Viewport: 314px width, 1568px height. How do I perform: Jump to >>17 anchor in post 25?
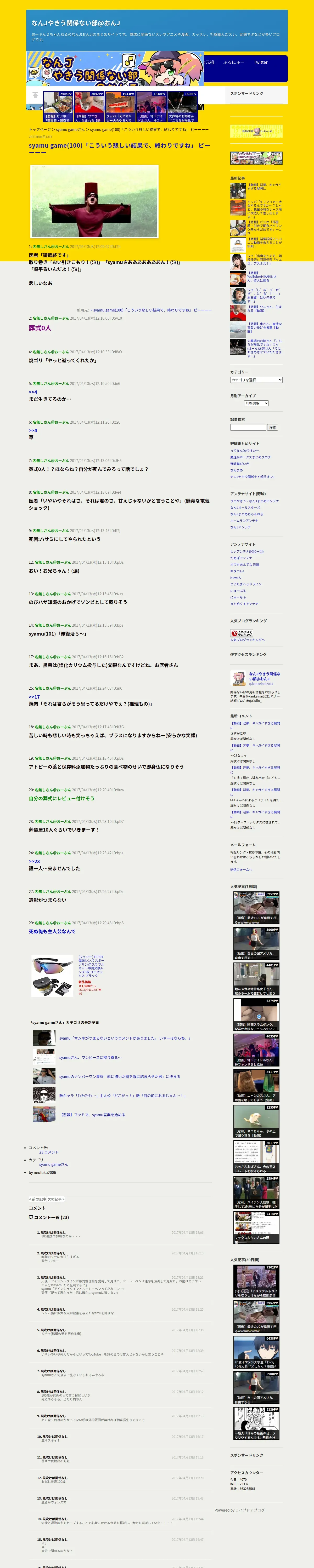[x=34, y=697]
